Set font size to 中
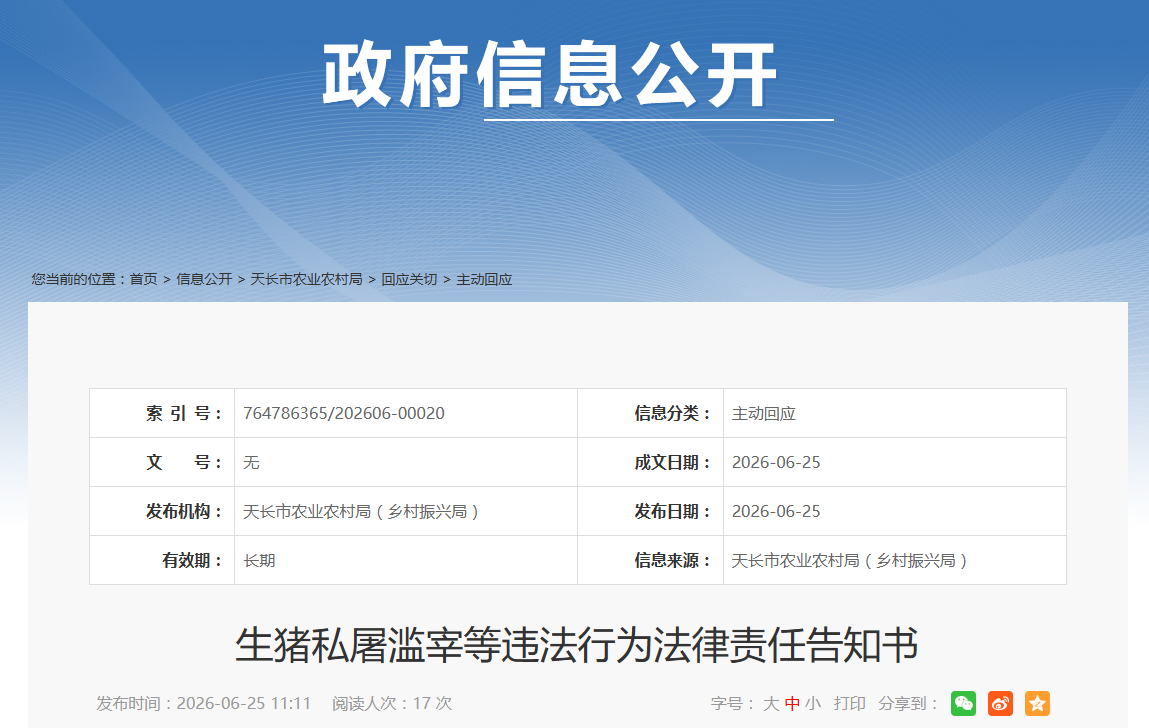This screenshot has height=728, width=1149. click(x=792, y=704)
